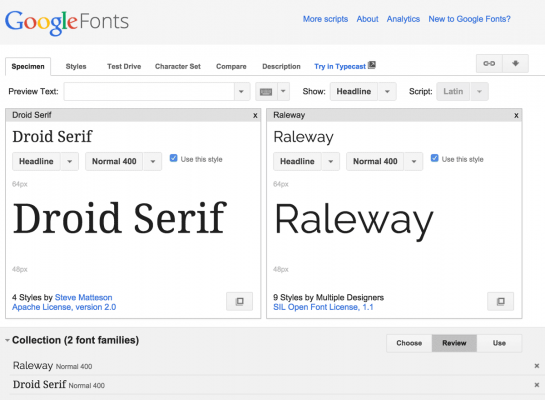Click the Preview Text input field
Viewport: 545px width, 400px height.
(x=149, y=92)
